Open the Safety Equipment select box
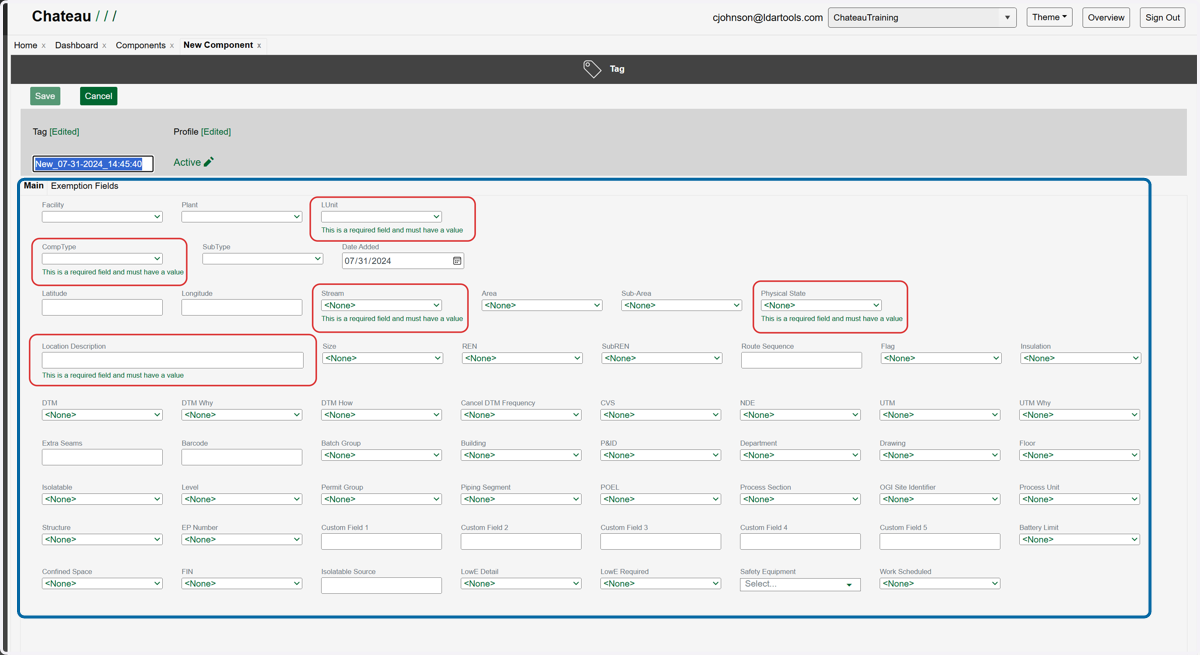 800,584
